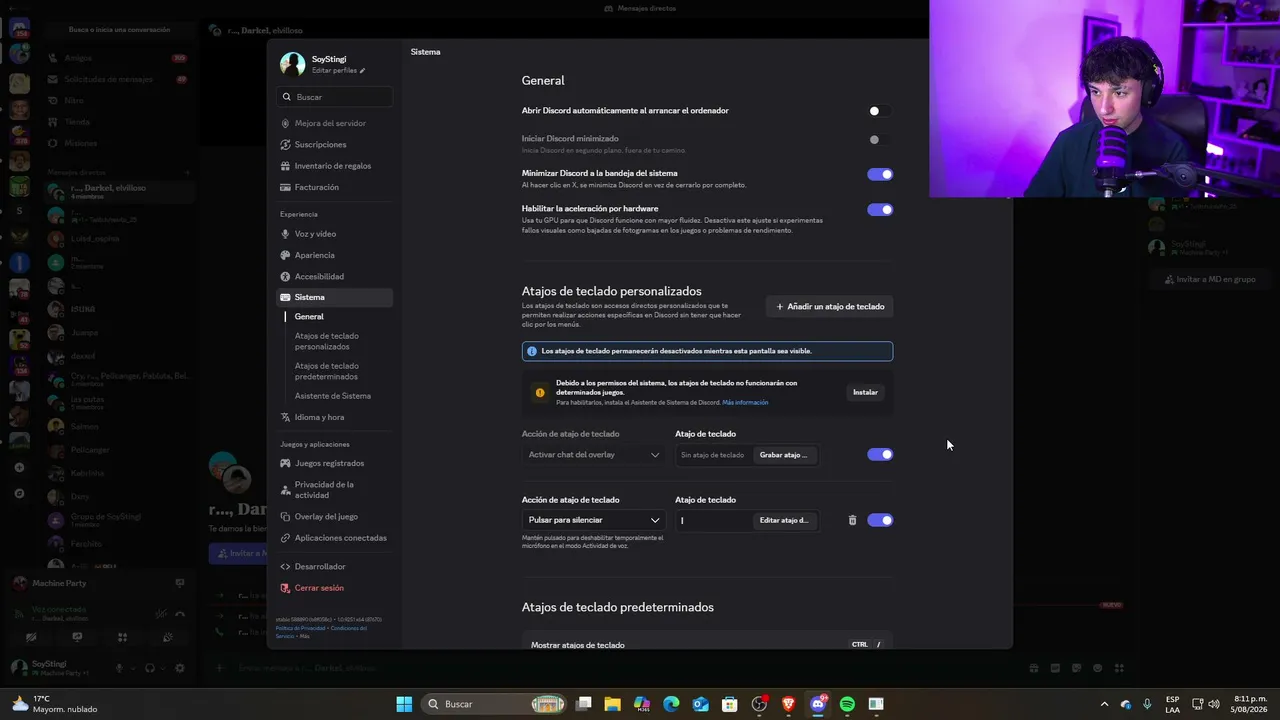Click the volume speaker tray icon
The width and height of the screenshot is (1280, 720).
(1214, 704)
